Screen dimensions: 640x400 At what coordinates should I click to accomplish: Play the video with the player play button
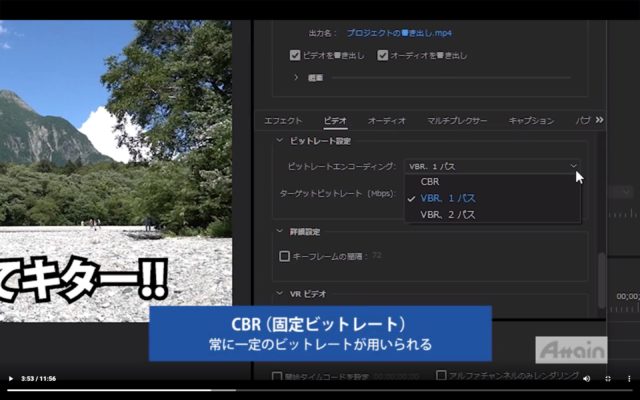click(11, 379)
